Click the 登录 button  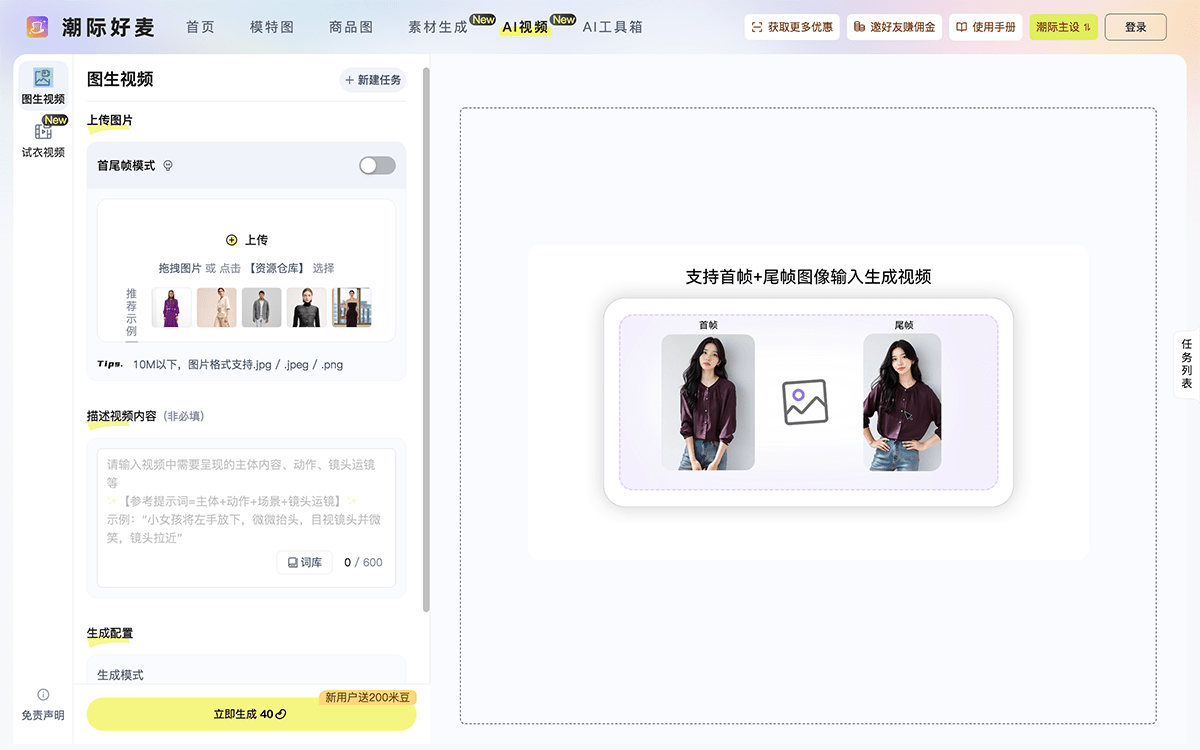[1135, 28]
